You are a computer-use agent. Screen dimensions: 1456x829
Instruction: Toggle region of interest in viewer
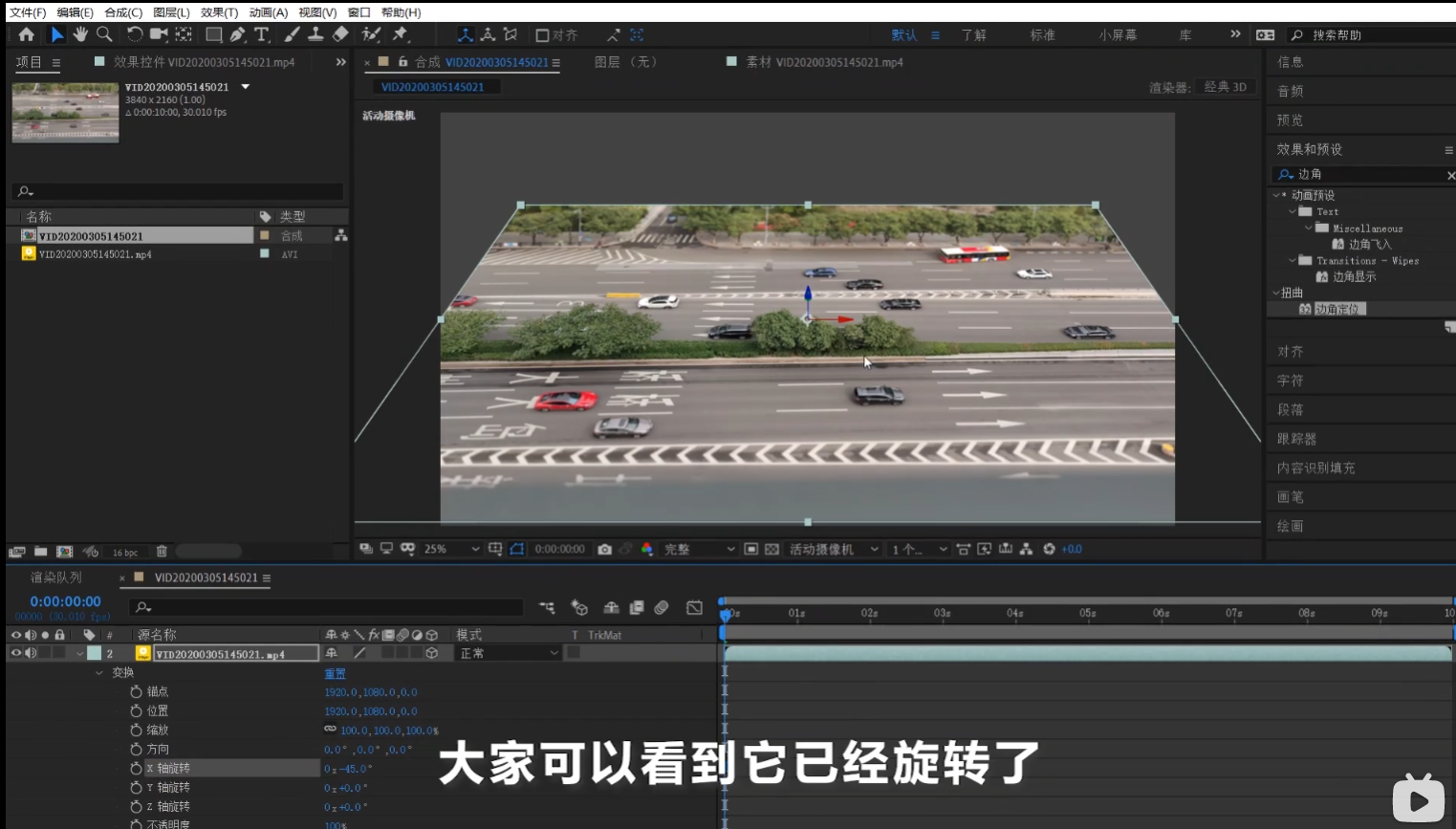(x=750, y=549)
